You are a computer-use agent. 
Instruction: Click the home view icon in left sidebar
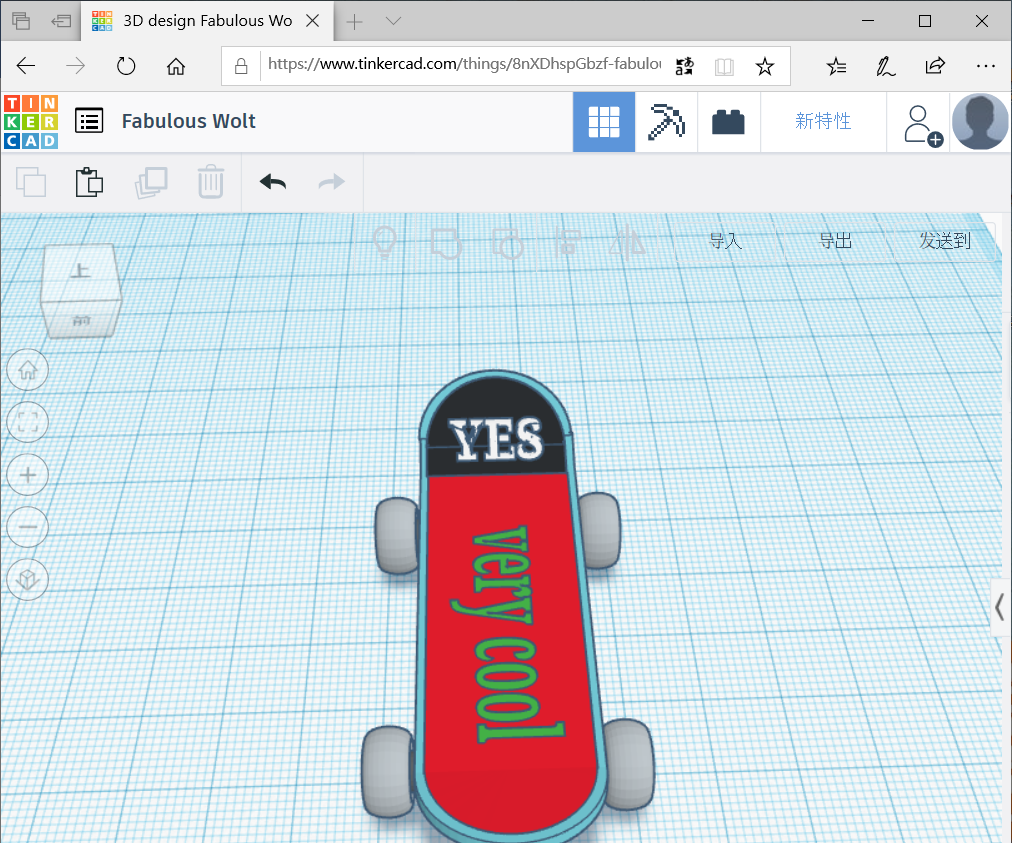[27, 370]
